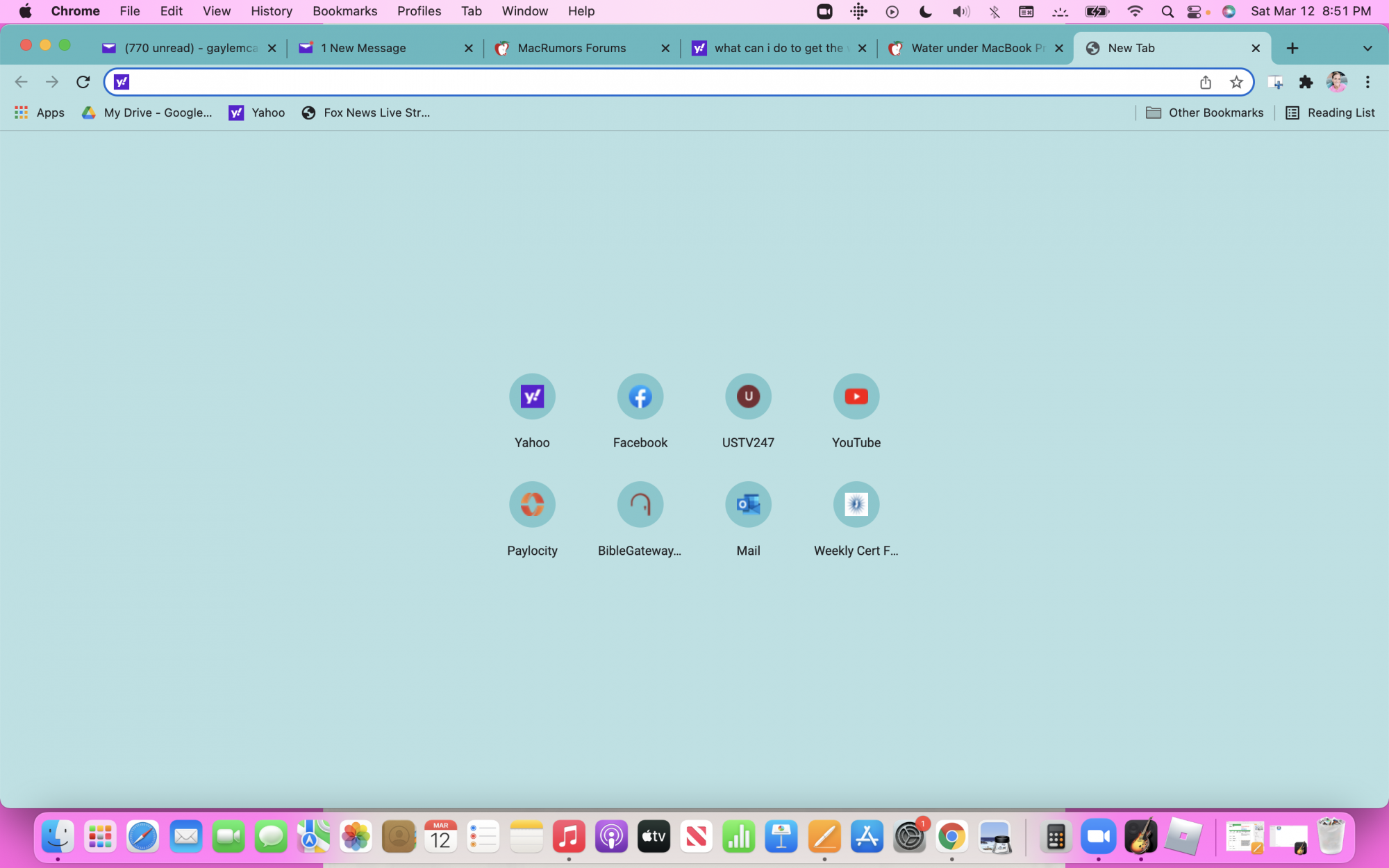Open the Reading List button

tap(1330, 112)
